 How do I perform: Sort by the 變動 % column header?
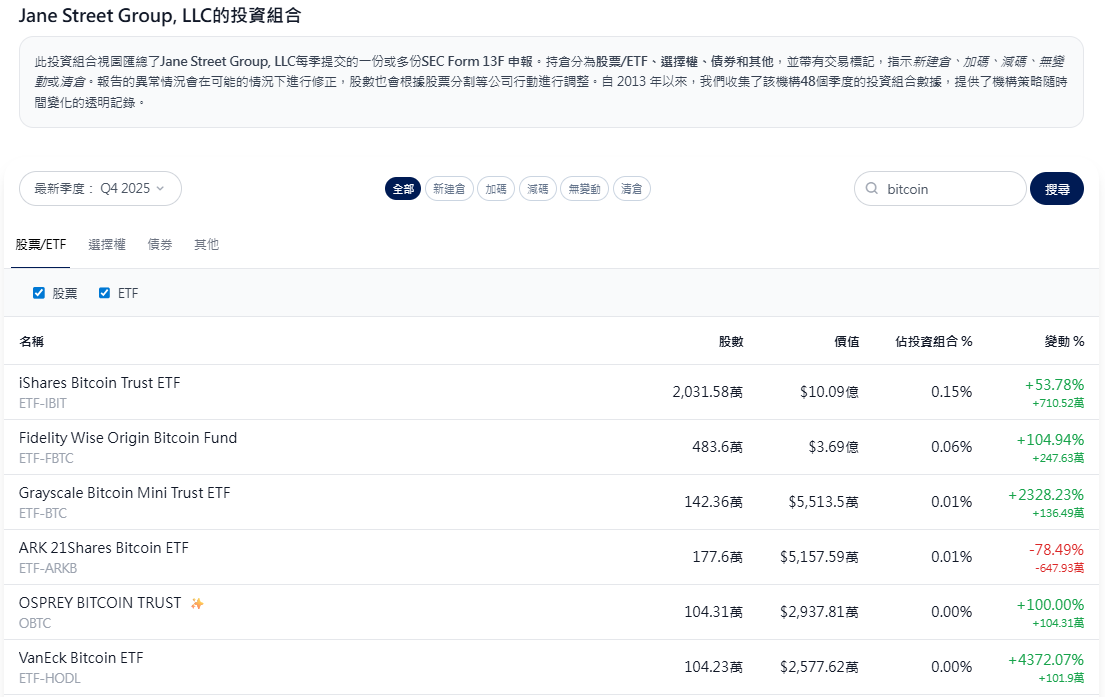(x=1064, y=342)
